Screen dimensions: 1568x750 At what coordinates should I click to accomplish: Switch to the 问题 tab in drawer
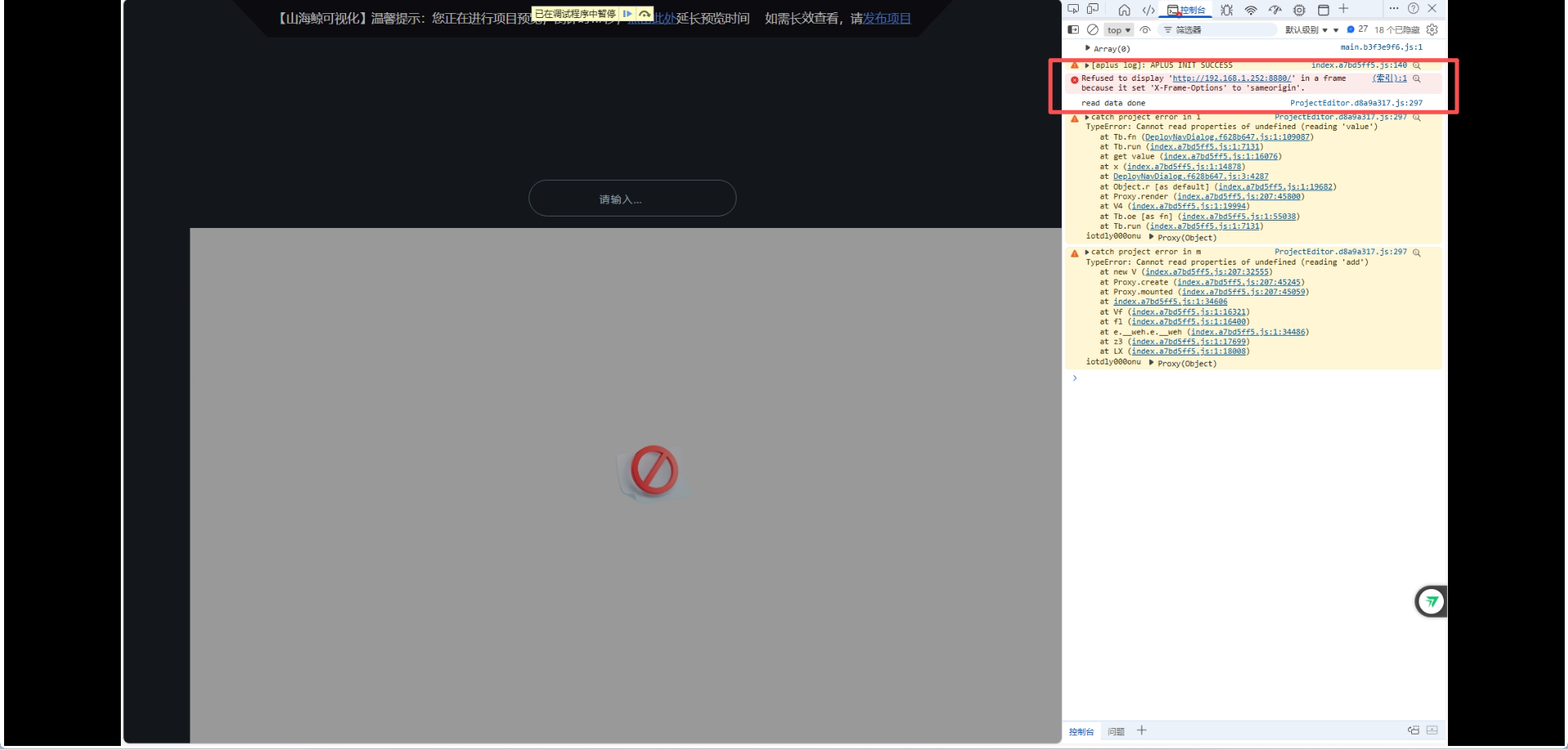click(1116, 731)
